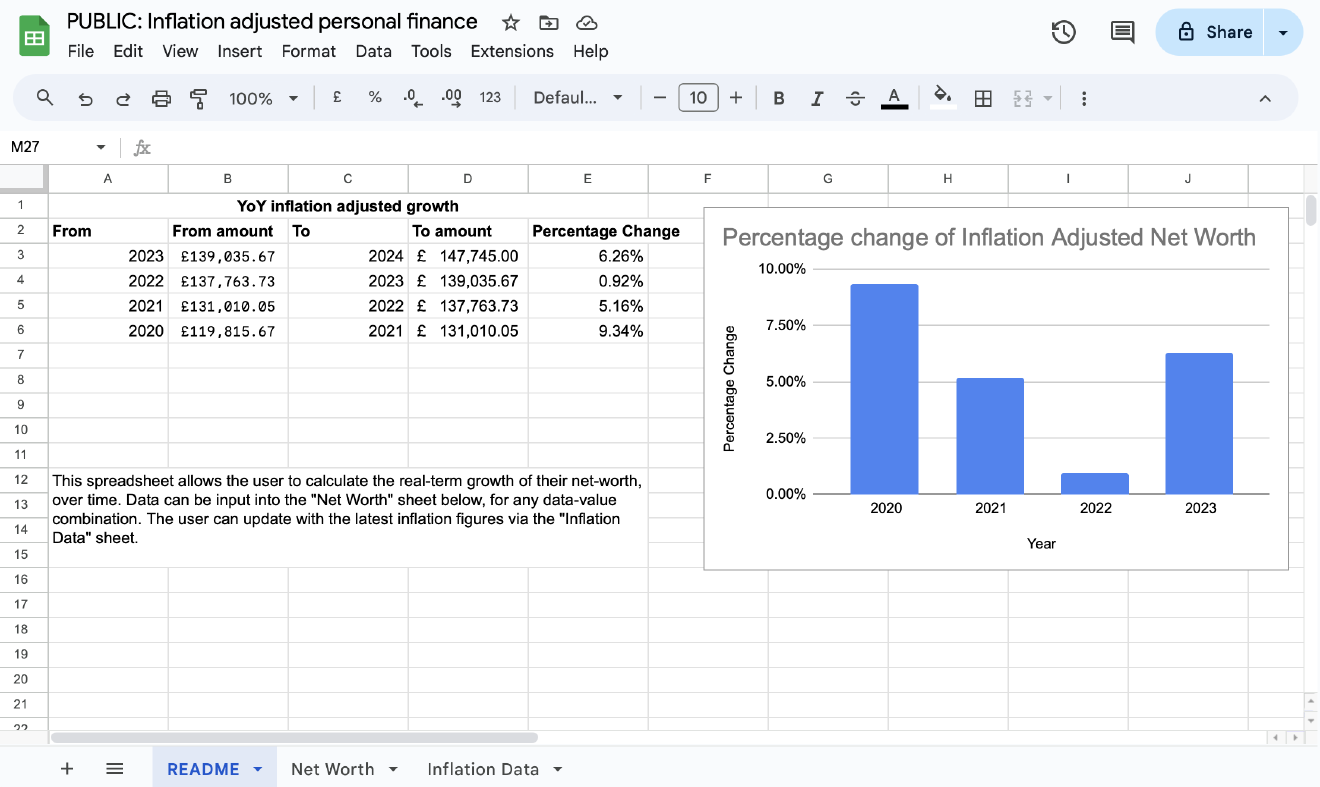This screenshot has height=787, width=1320.
Task: Select the paint format roller icon
Action: [198, 98]
